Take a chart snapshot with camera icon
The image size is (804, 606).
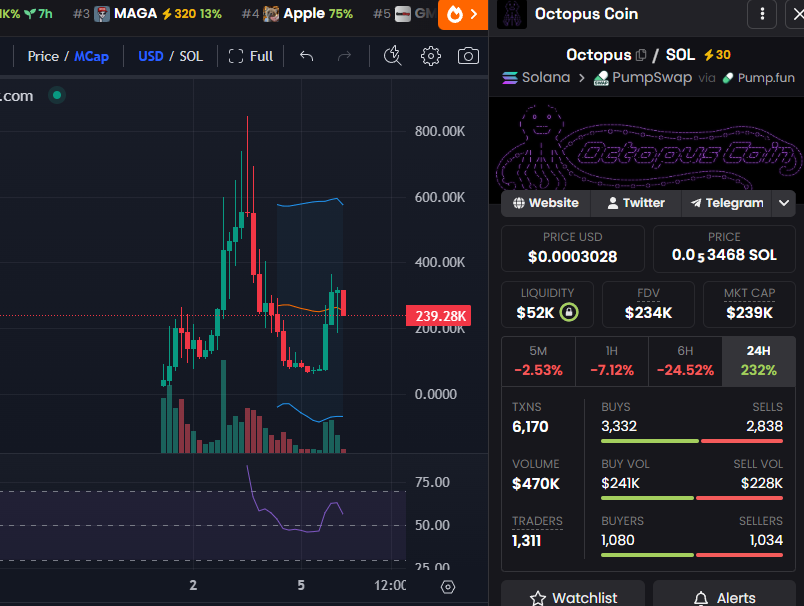click(468, 56)
